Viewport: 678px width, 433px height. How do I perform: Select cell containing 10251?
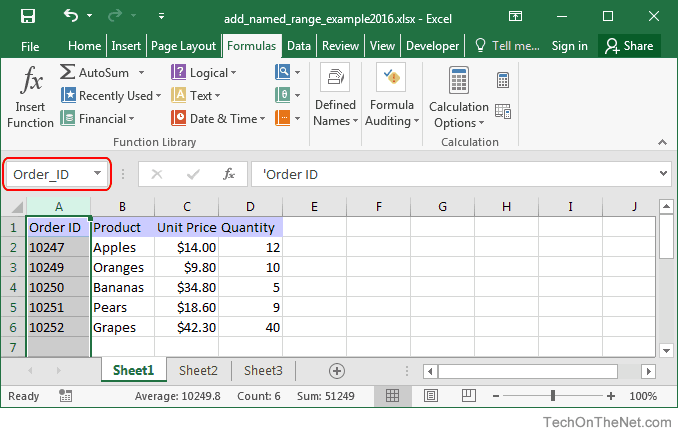click(x=58, y=308)
